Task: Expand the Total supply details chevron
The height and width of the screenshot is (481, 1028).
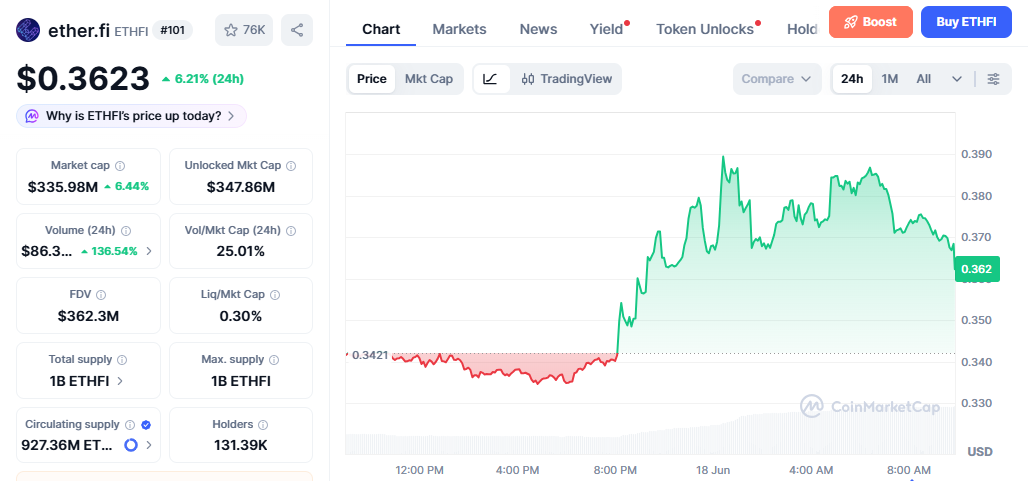Action: tap(119, 381)
